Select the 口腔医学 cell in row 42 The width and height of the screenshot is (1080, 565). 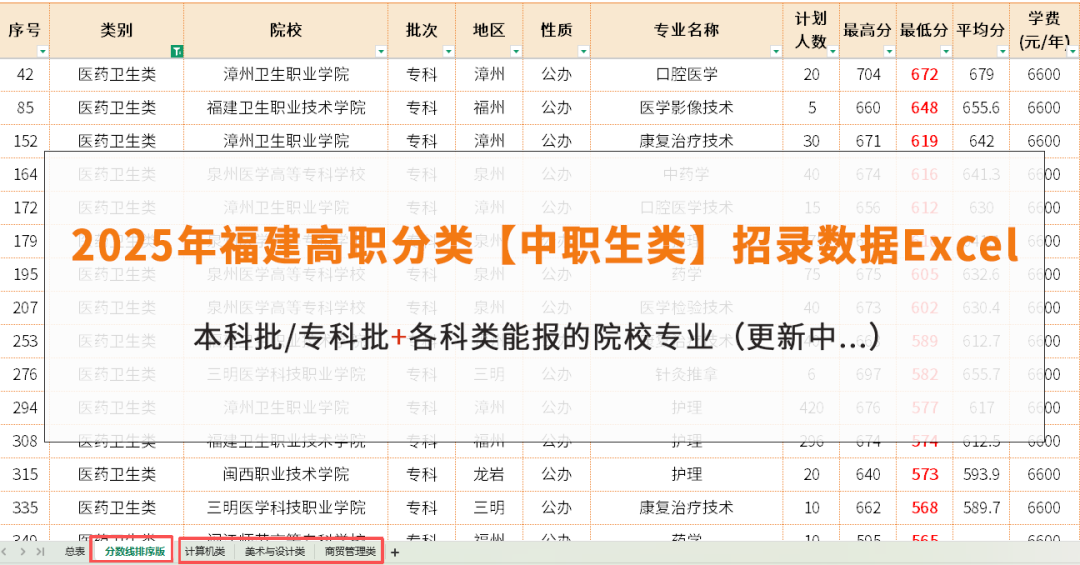pyautogui.click(x=686, y=74)
